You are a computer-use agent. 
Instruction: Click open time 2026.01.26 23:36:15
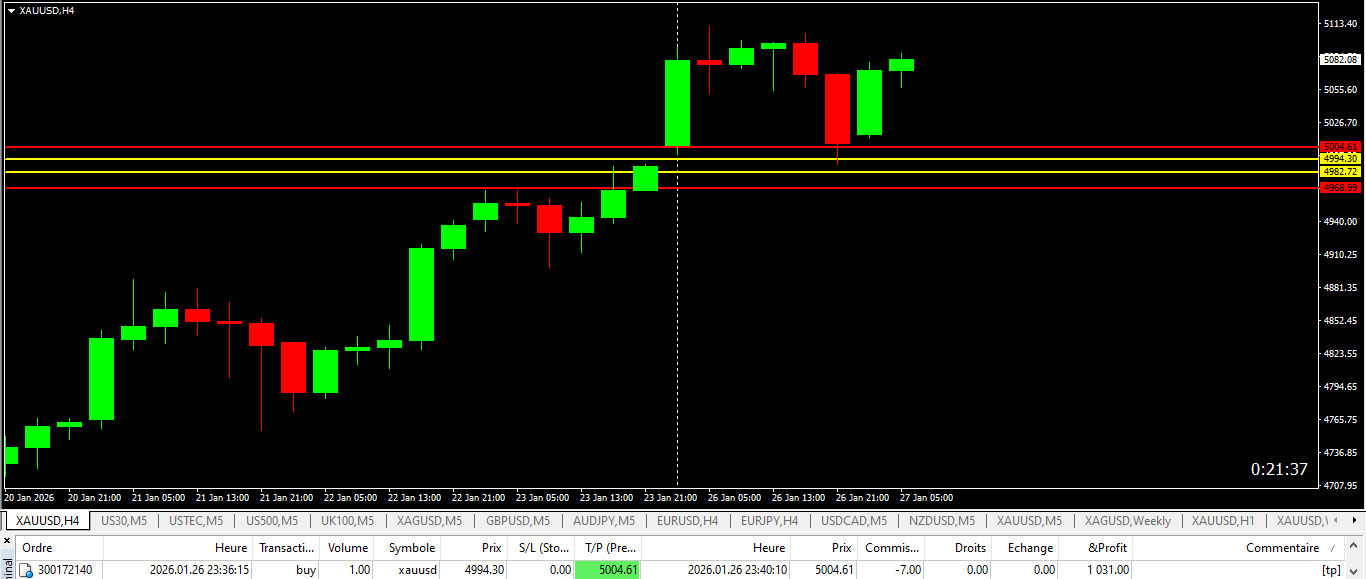coord(200,570)
